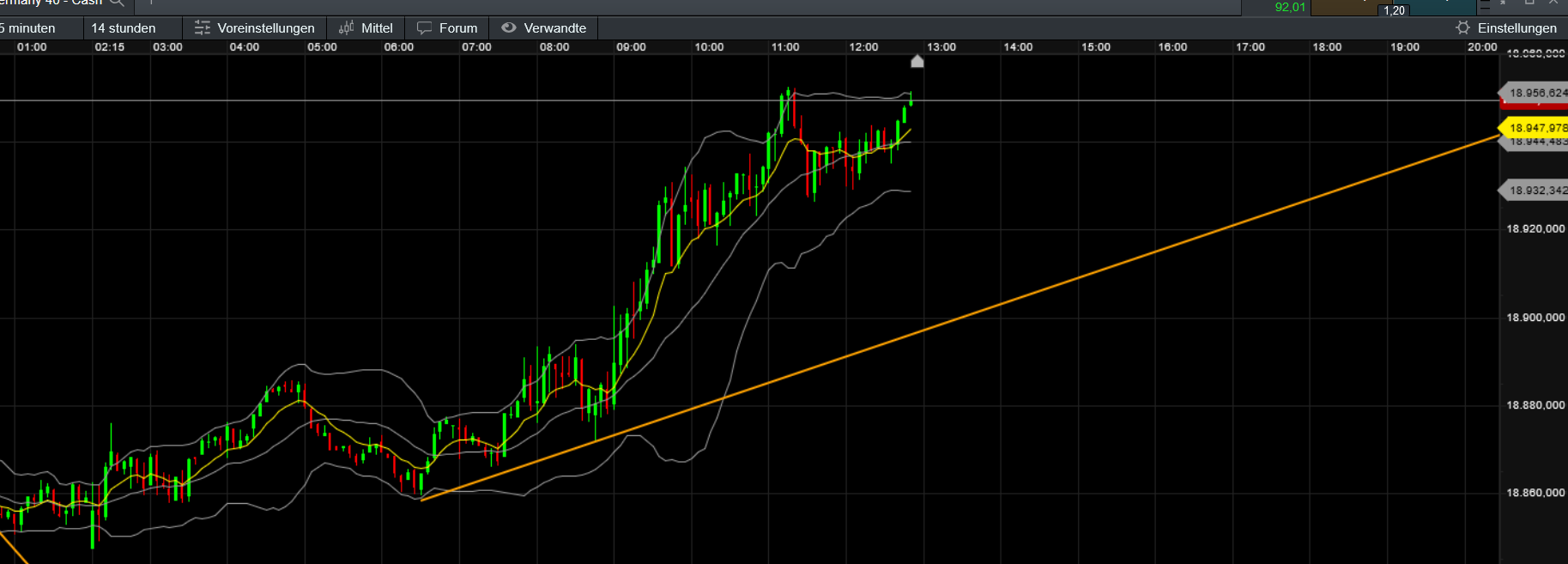Click the Verwandte label
Viewport: 1568px width, 564px height.
pos(555,28)
